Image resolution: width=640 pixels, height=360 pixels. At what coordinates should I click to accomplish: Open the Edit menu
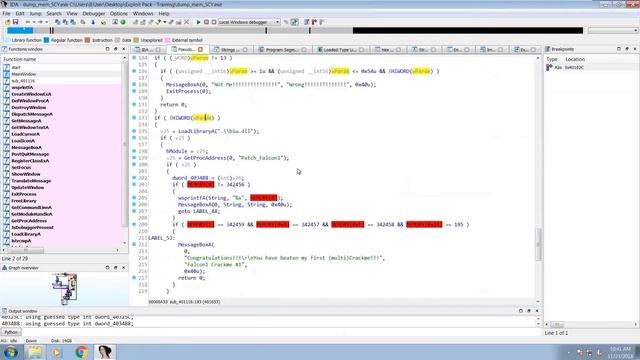point(20,13)
